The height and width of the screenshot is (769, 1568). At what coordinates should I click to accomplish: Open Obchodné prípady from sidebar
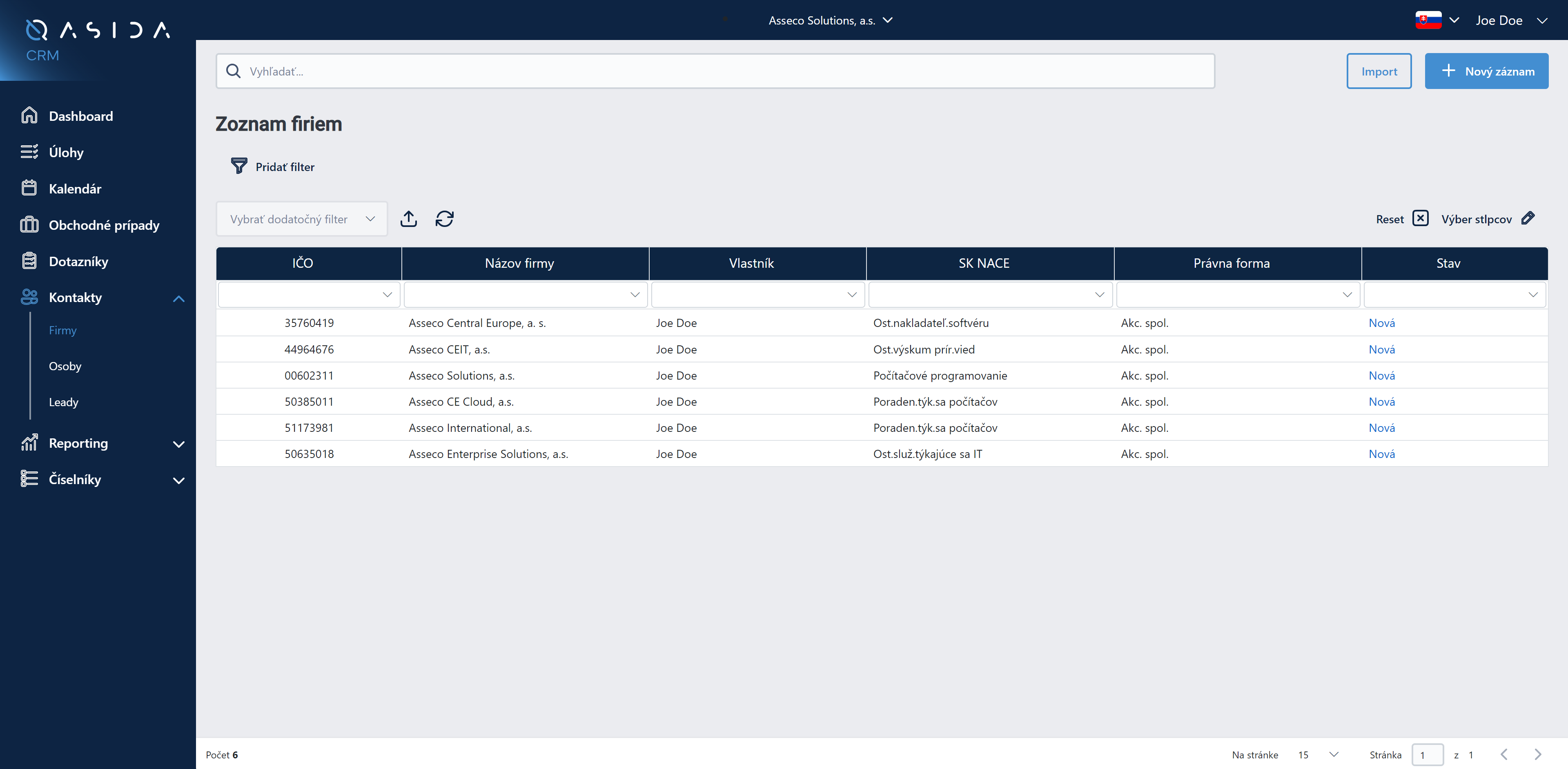point(104,225)
